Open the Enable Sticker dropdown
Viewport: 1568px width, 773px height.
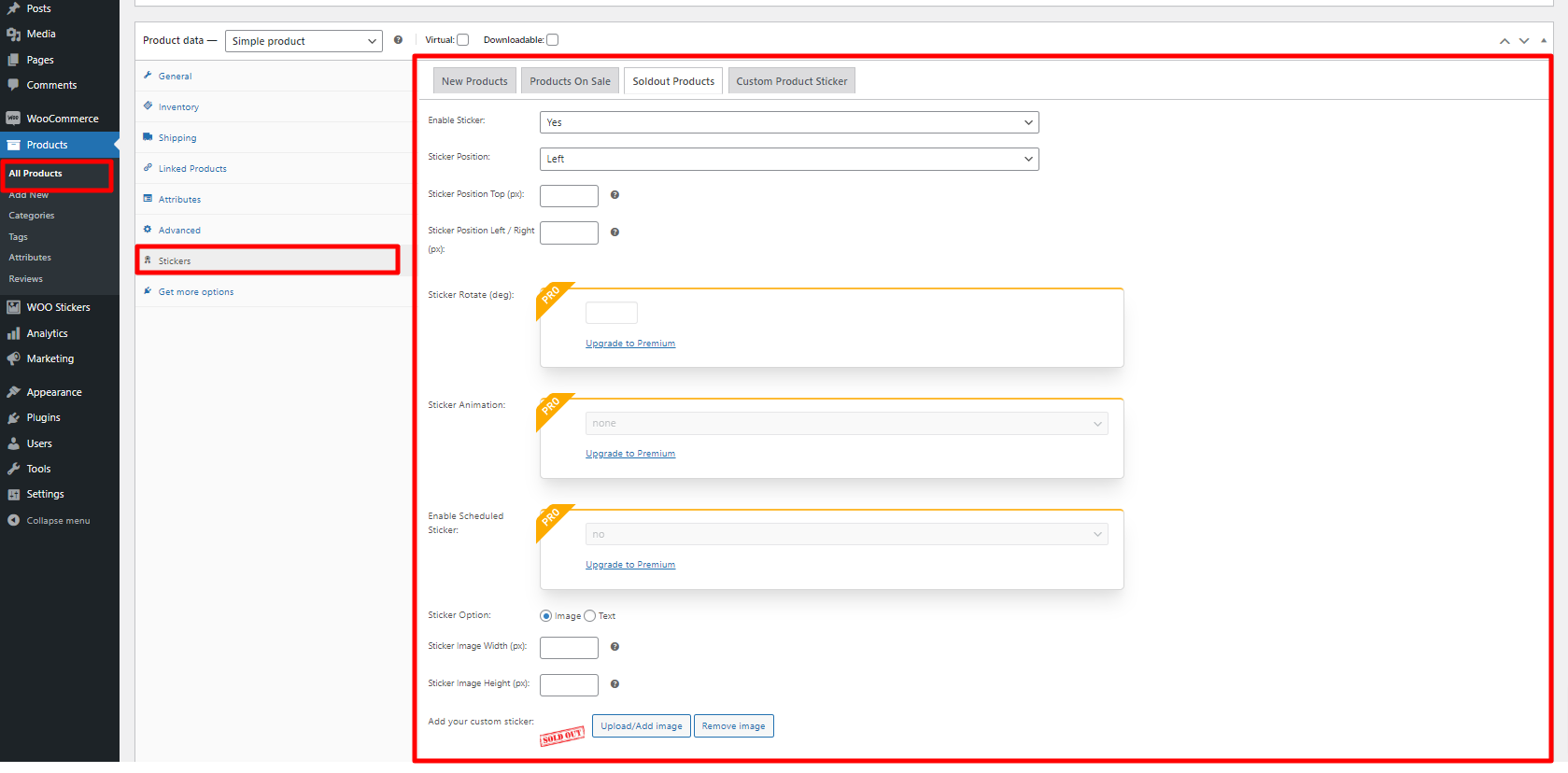pyautogui.click(x=789, y=122)
